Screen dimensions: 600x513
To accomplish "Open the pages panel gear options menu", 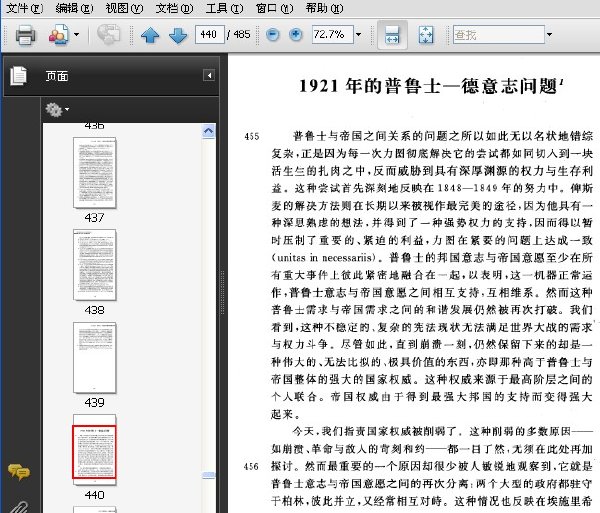I will (x=57, y=109).
